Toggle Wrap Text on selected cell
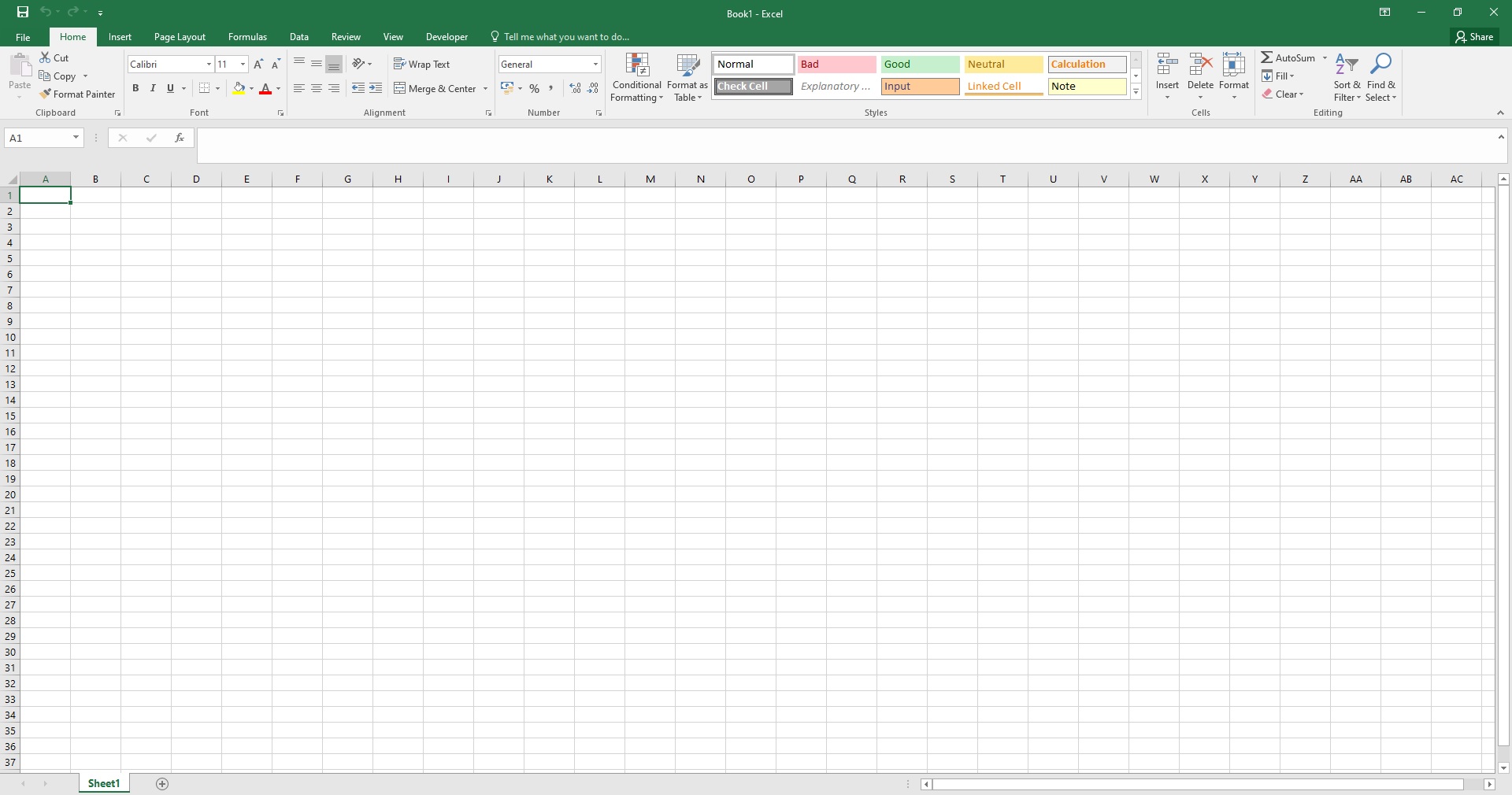1512x795 pixels. coord(422,65)
